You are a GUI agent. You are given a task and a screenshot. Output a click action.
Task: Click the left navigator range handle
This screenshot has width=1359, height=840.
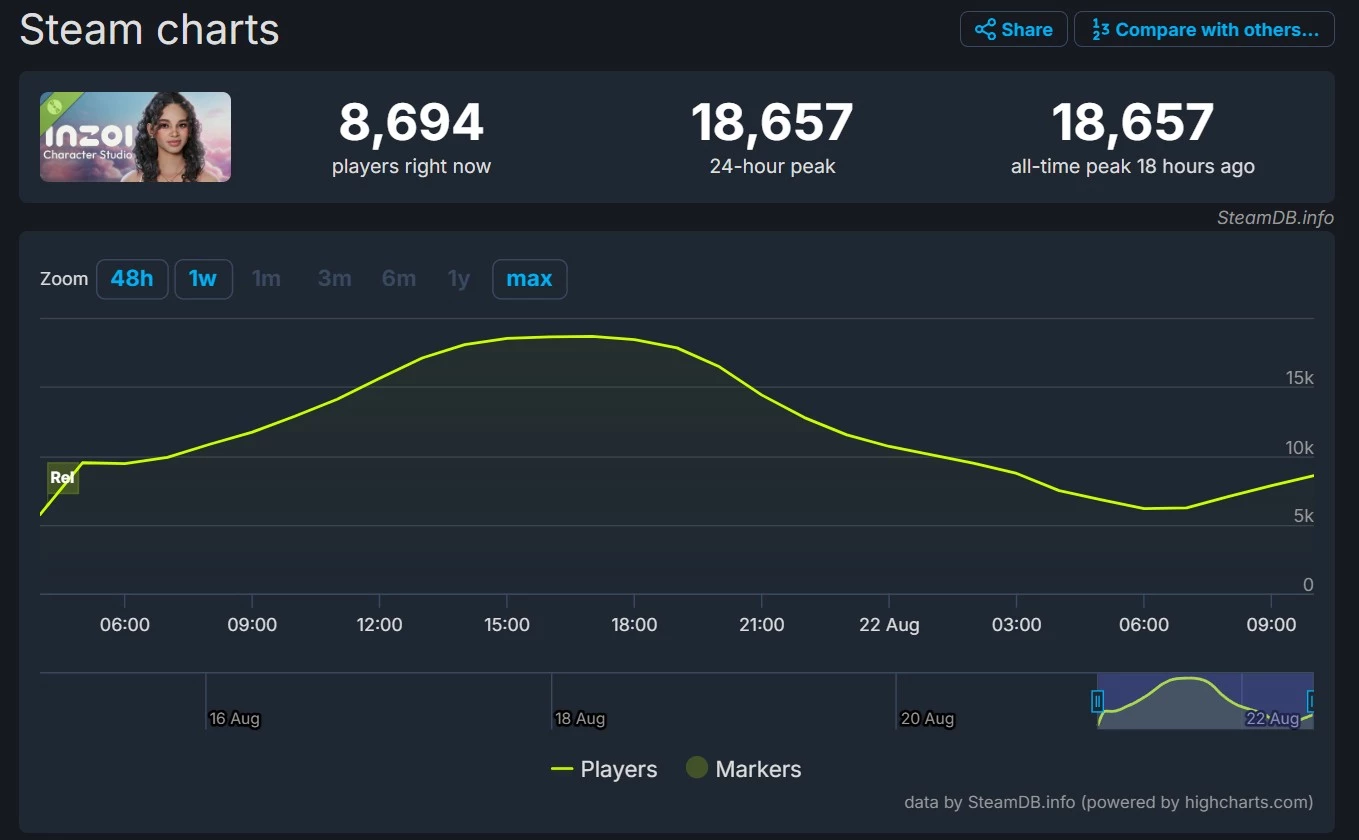point(1097,701)
